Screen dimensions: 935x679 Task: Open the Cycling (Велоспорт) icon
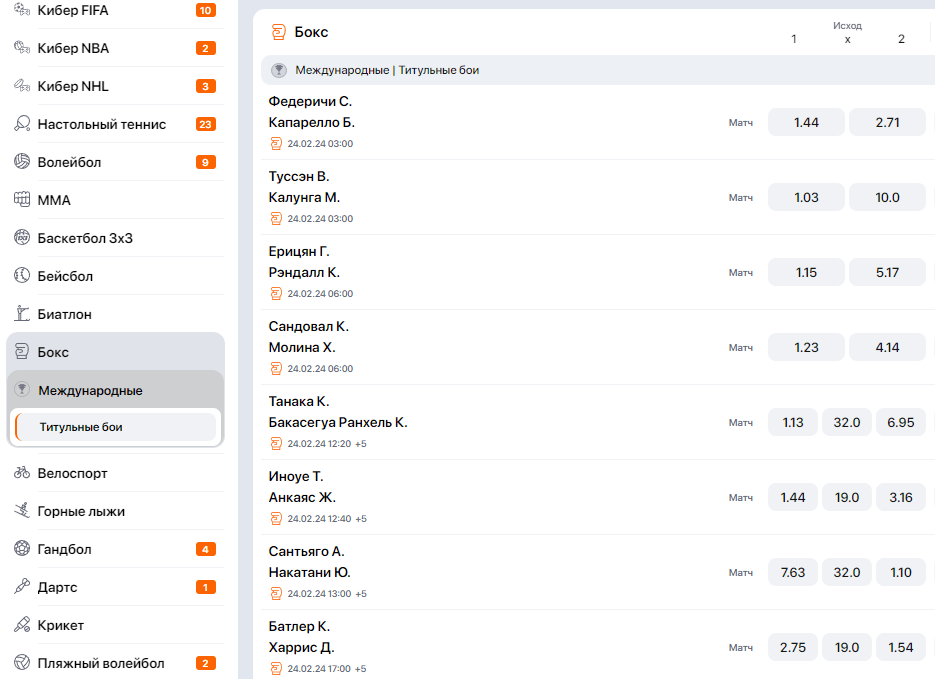click(22, 473)
